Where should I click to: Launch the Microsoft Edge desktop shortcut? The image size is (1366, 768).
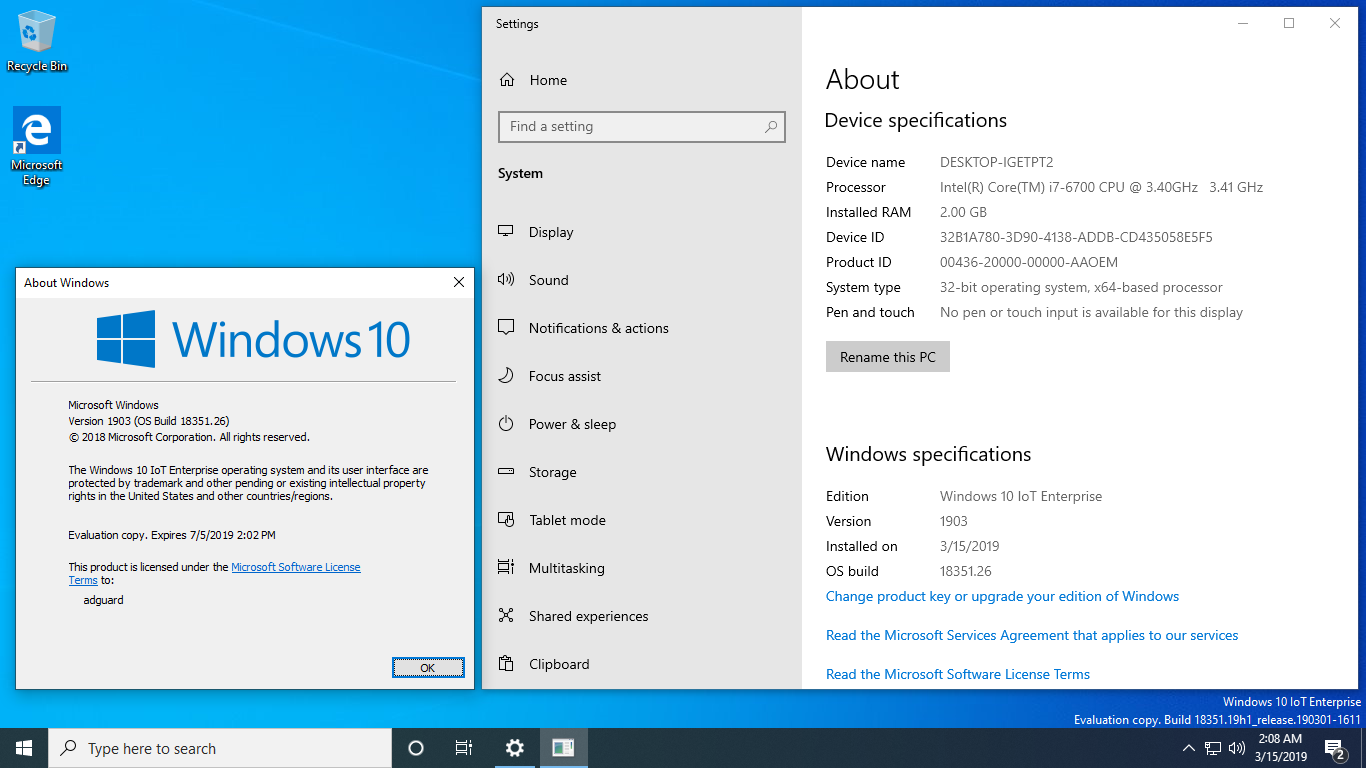pyautogui.click(x=37, y=147)
